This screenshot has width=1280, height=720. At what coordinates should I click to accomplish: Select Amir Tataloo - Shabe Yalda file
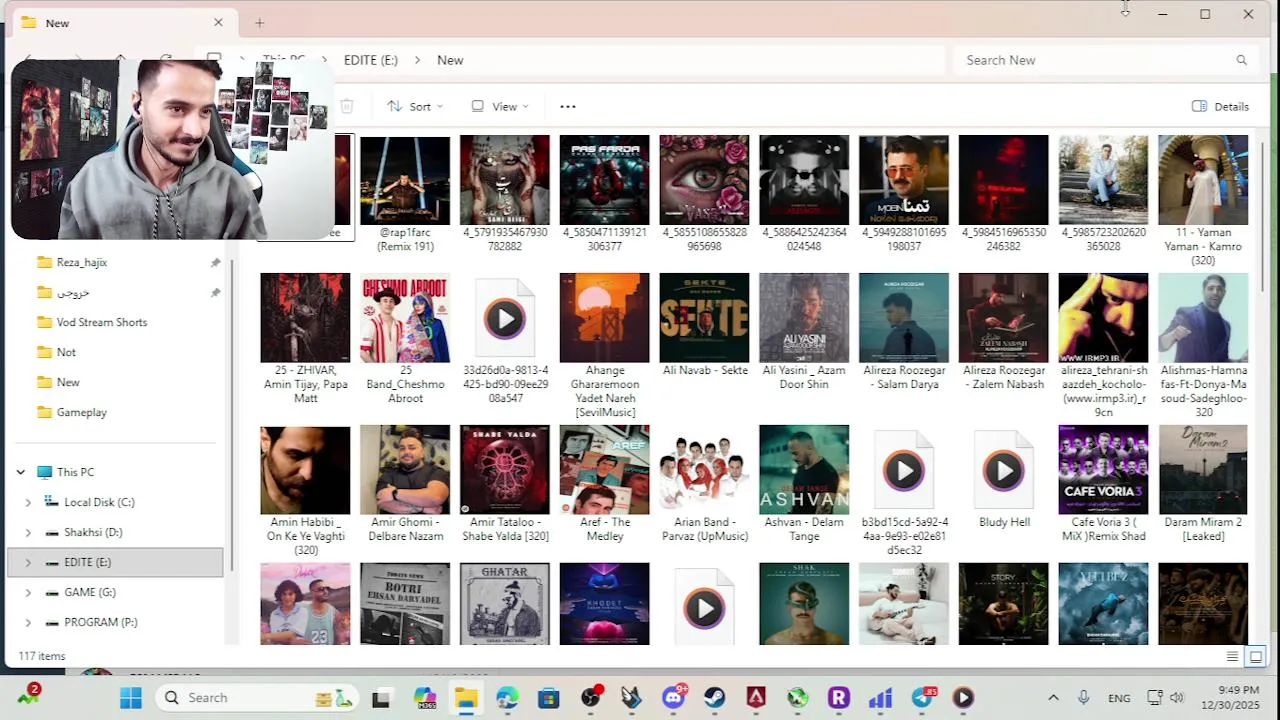505,484
